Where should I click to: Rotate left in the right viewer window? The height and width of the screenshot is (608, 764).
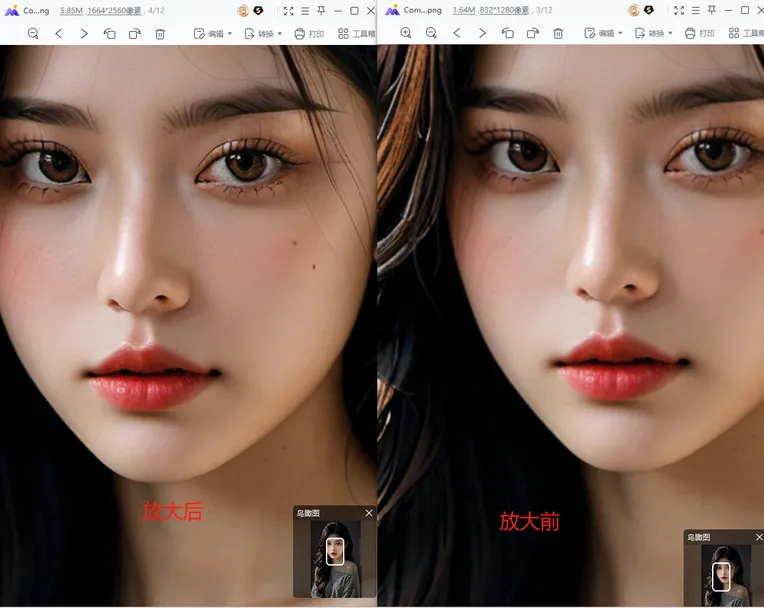click(x=507, y=33)
